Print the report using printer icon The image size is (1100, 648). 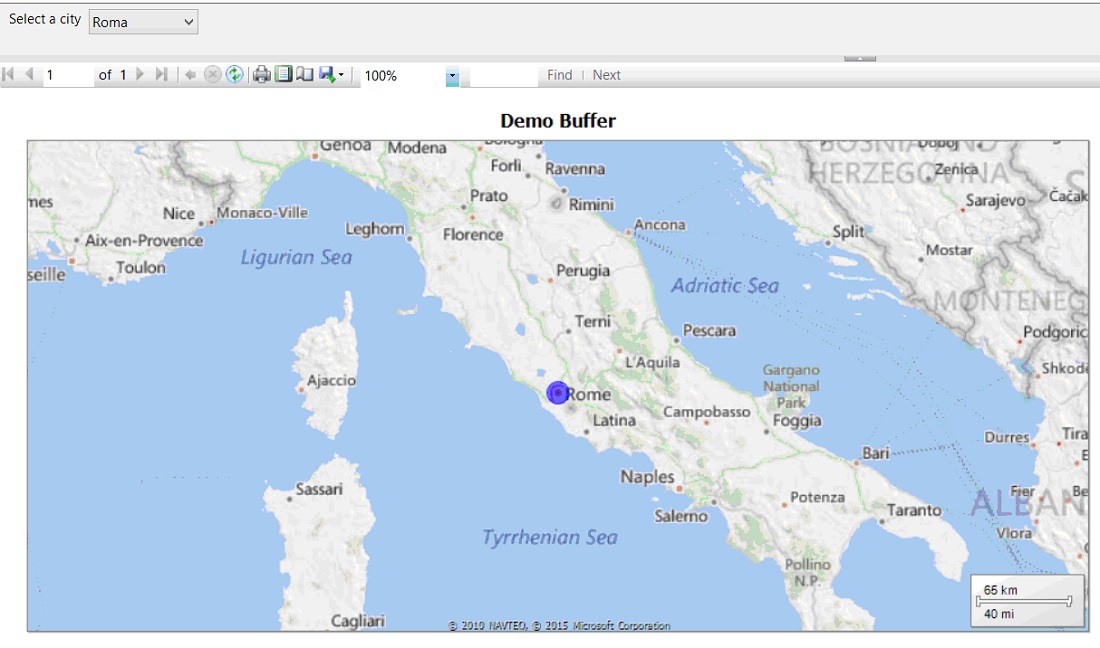(262, 74)
